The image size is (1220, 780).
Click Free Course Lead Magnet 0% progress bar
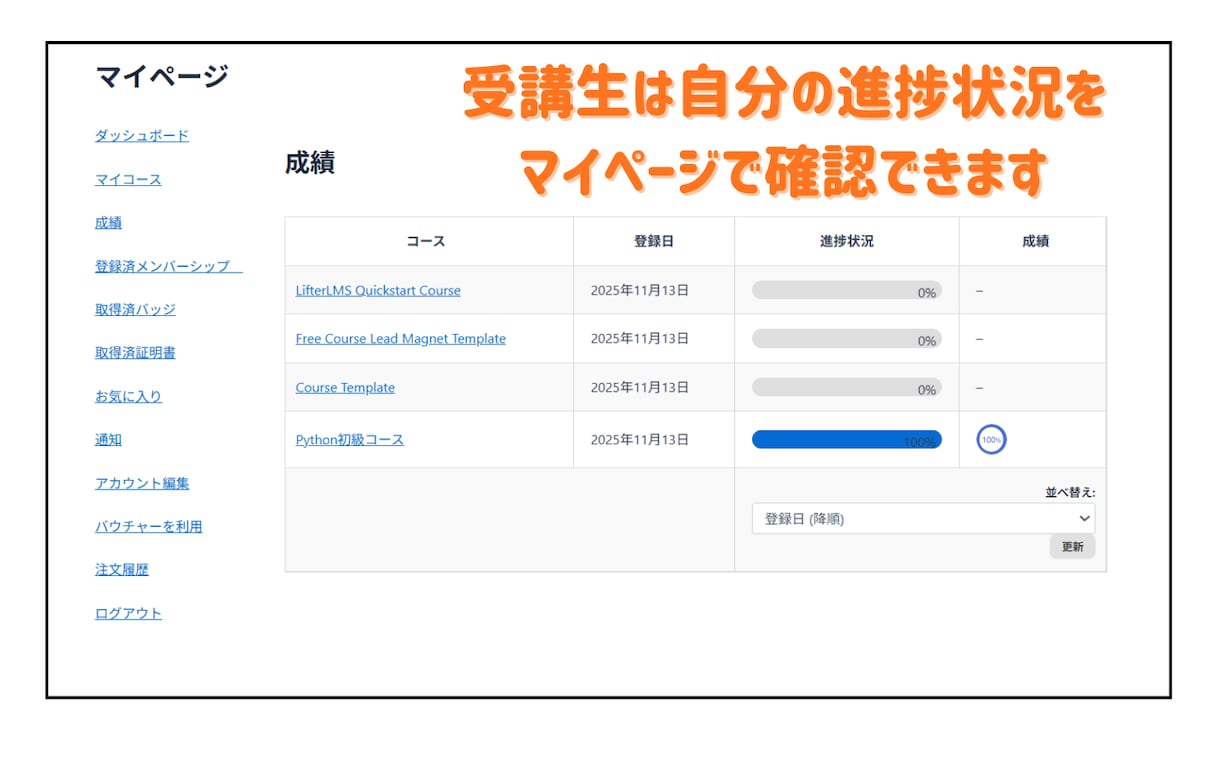coord(847,339)
